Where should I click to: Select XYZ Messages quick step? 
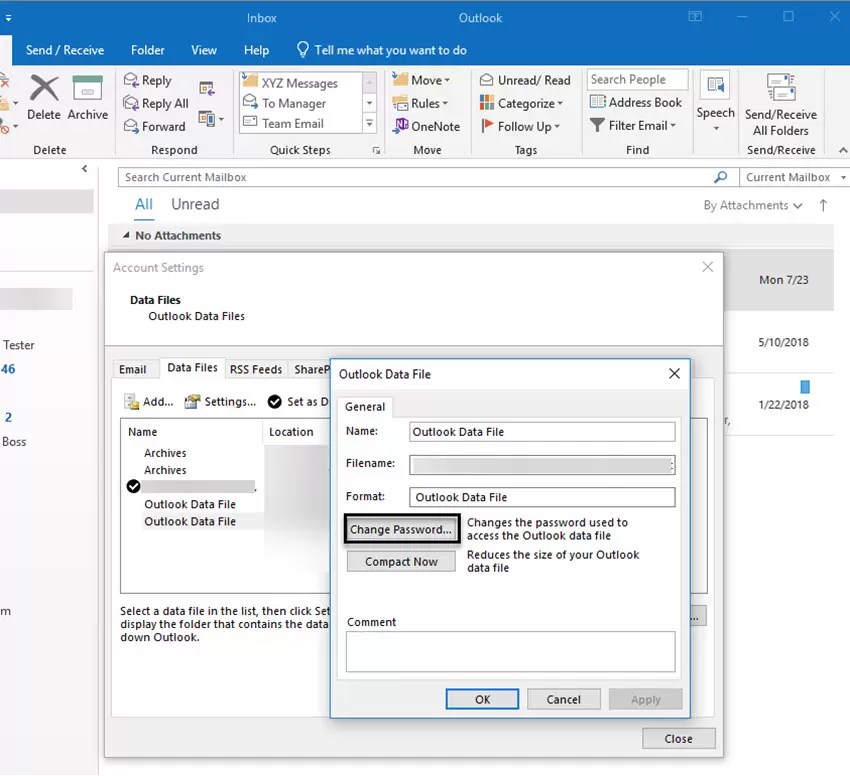coord(299,83)
